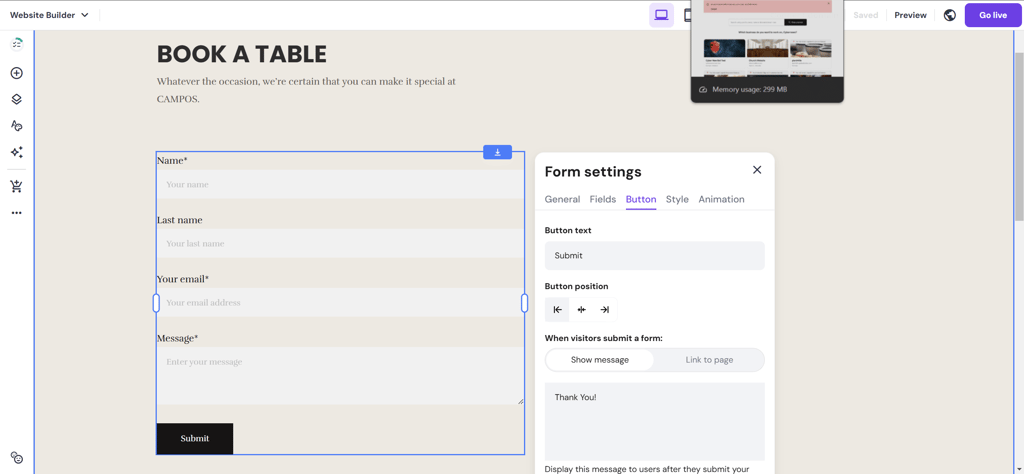
Task: Open the feedback smiley icon in the sidebar
Action: 17,458
